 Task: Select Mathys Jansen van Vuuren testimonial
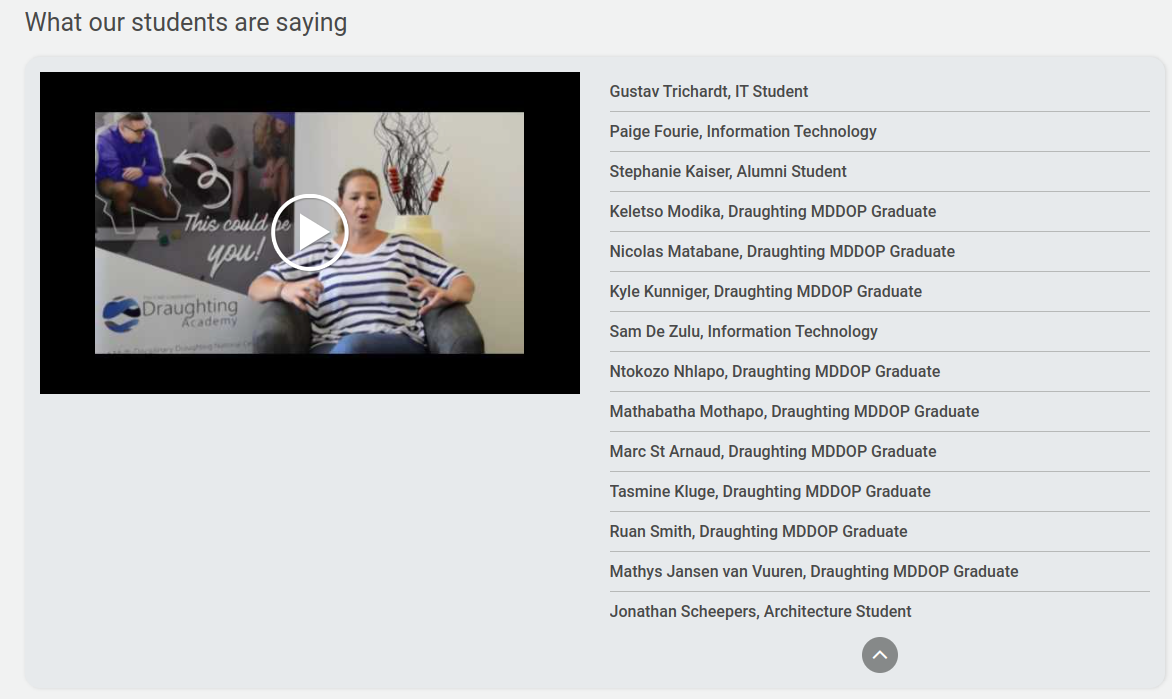(813, 572)
